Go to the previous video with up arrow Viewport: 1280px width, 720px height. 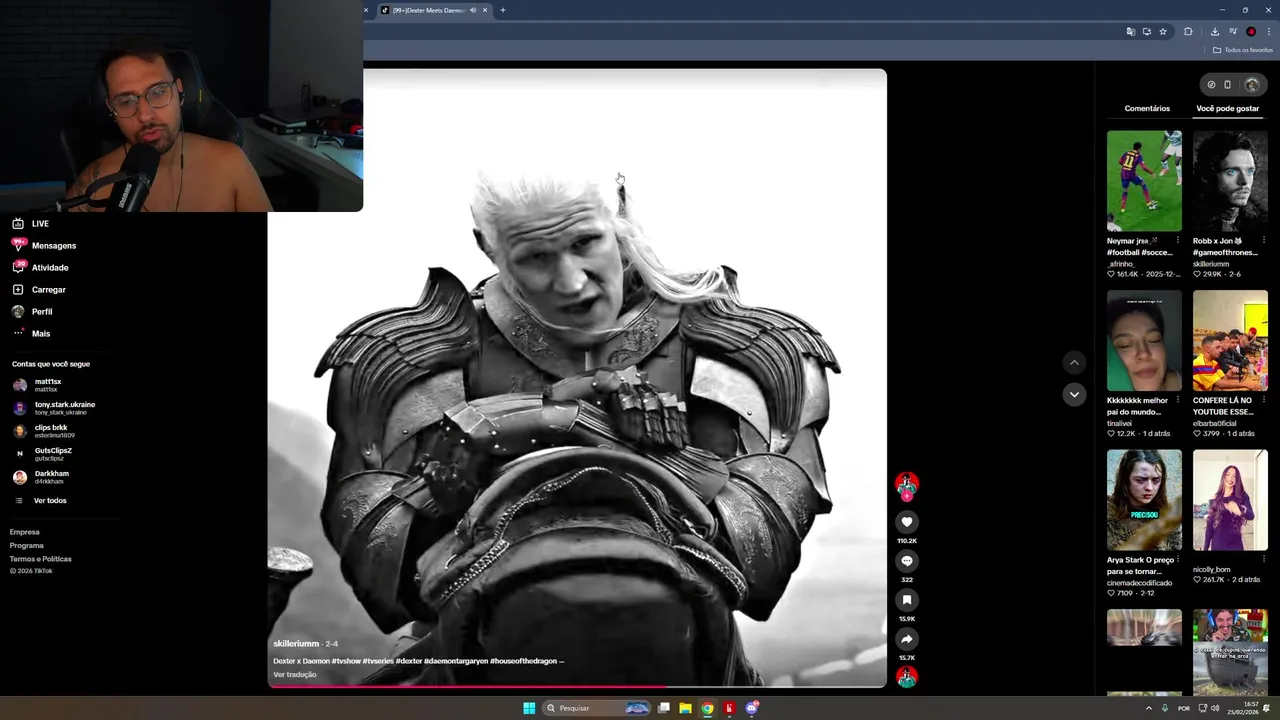click(1074, 363)
